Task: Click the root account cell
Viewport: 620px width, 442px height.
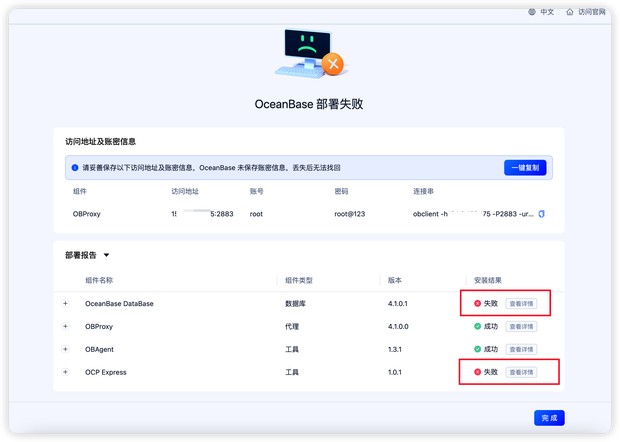Action: click(256, 214)
